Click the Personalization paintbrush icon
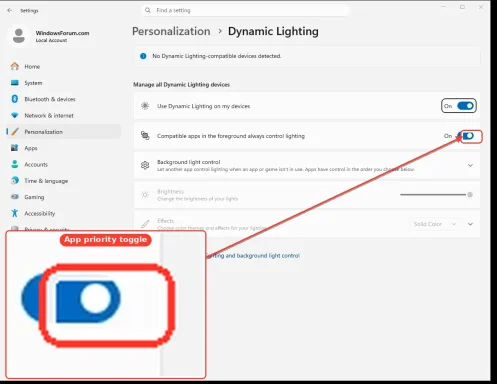The width and height of the screenshot is (497, 384). point(15,131)
